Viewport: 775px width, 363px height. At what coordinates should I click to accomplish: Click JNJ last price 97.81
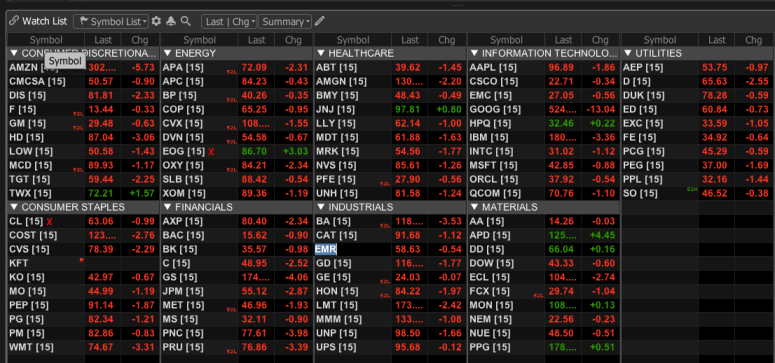coord(407,109)
